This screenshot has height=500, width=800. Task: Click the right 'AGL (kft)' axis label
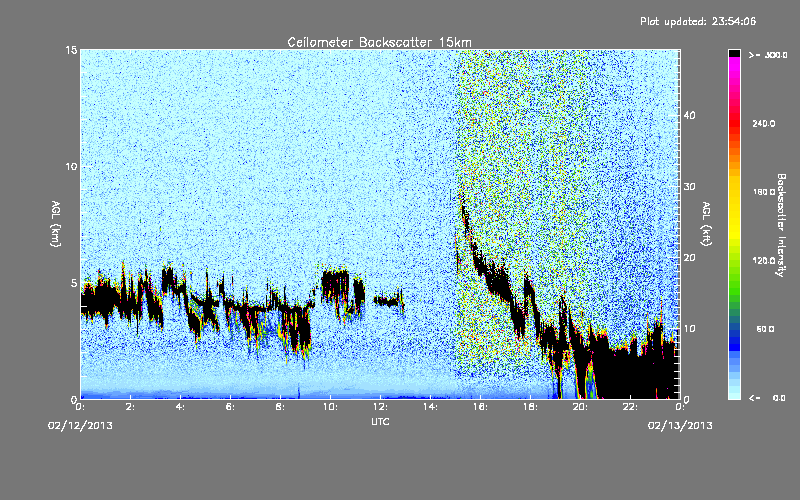707,224
